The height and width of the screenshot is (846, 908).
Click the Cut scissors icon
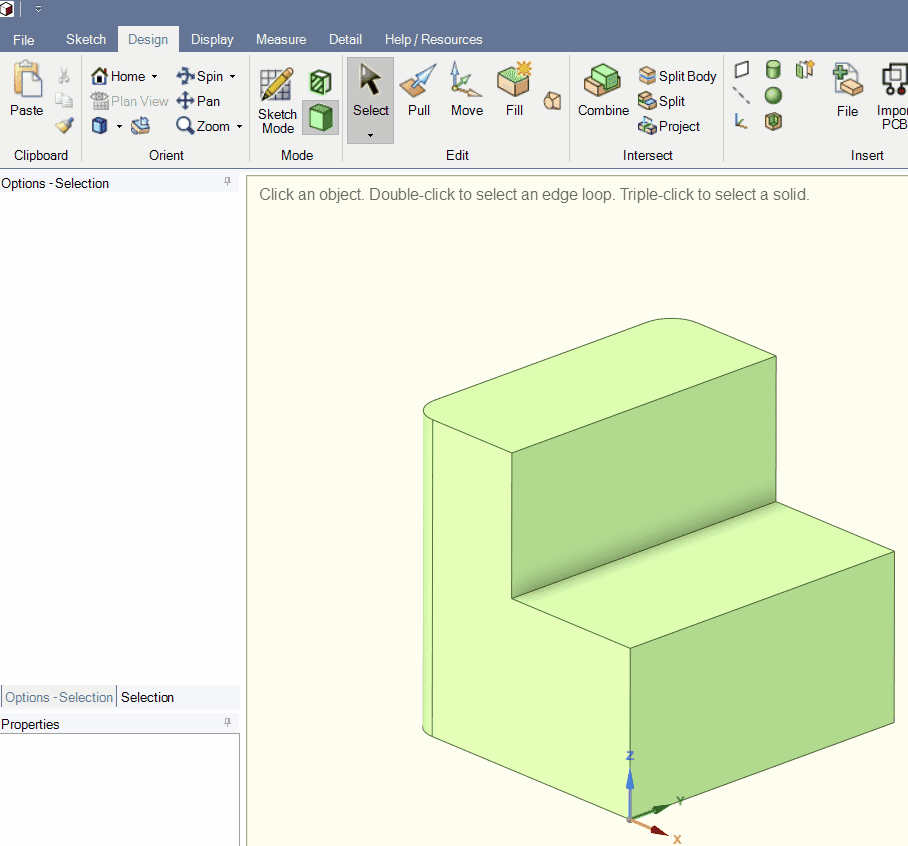click(64, 76)
